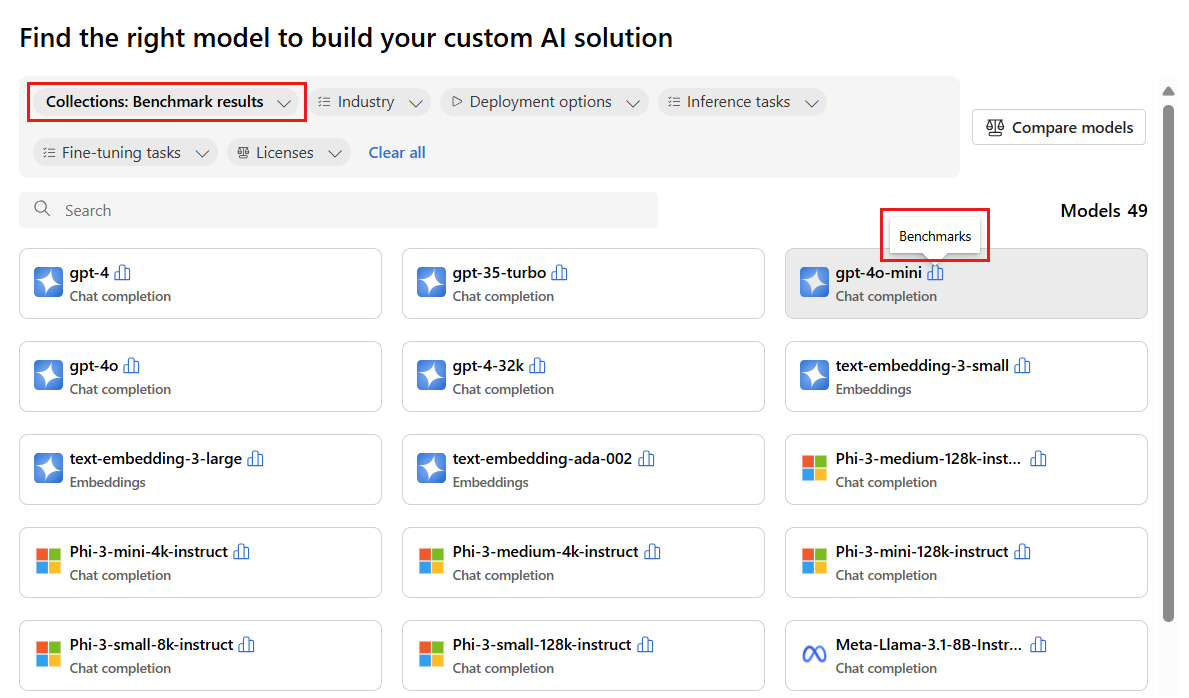
Task: Open Inference tasks filter dropdown
Action: [x=742, y=102]
